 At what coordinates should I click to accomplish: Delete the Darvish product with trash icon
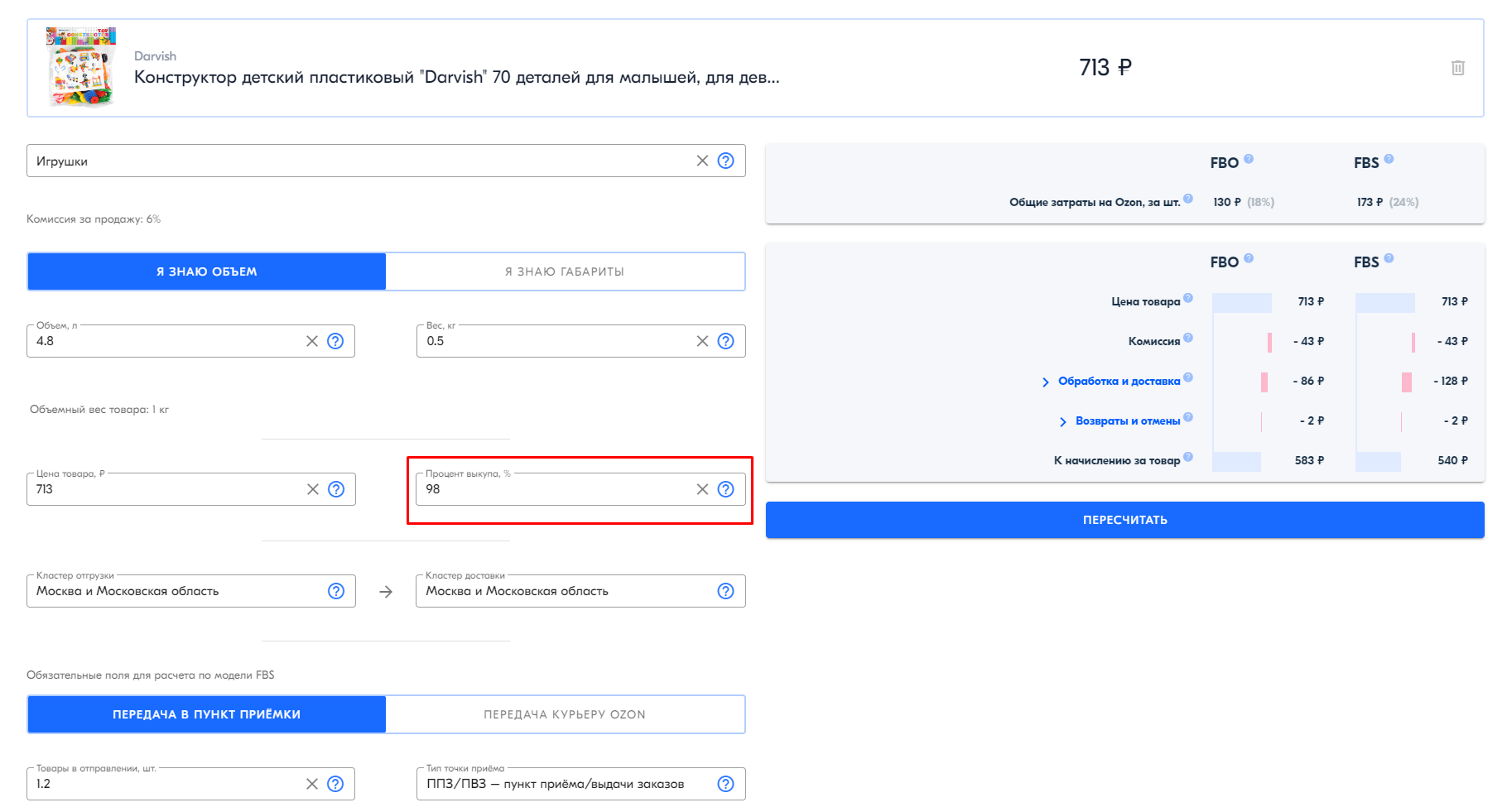pos(1457,68)
